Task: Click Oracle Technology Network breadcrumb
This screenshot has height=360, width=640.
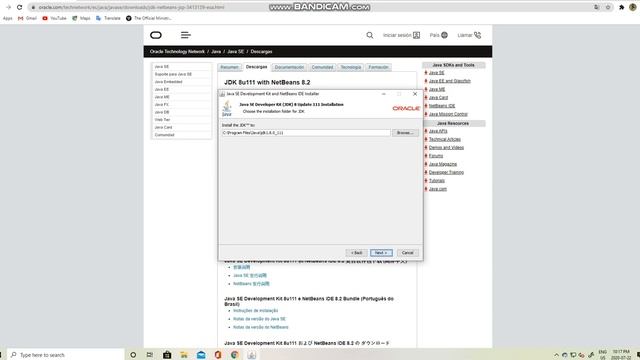Action: [177, 52]
